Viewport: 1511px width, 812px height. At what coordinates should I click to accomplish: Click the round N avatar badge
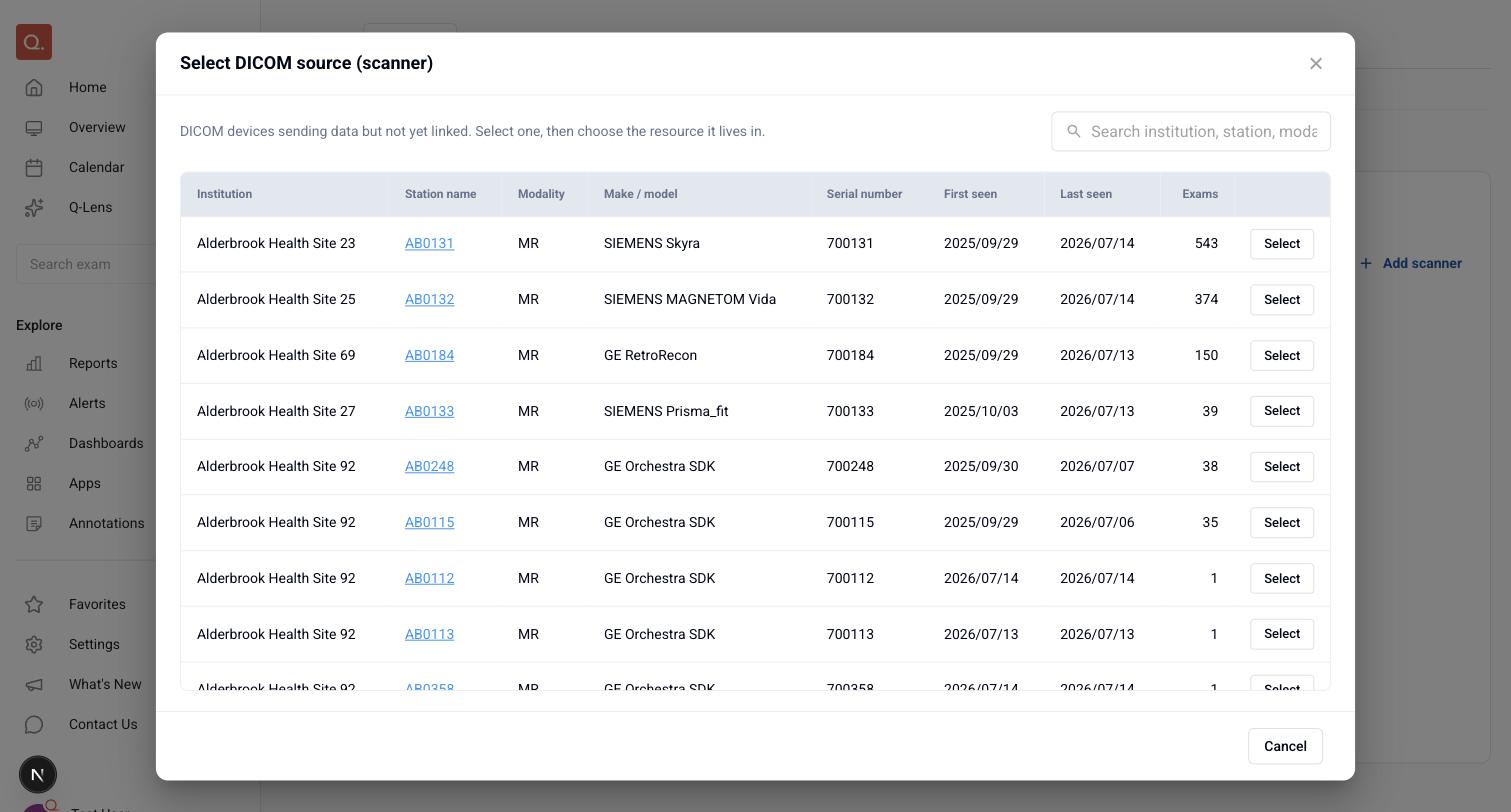click(x=38, y=774)
